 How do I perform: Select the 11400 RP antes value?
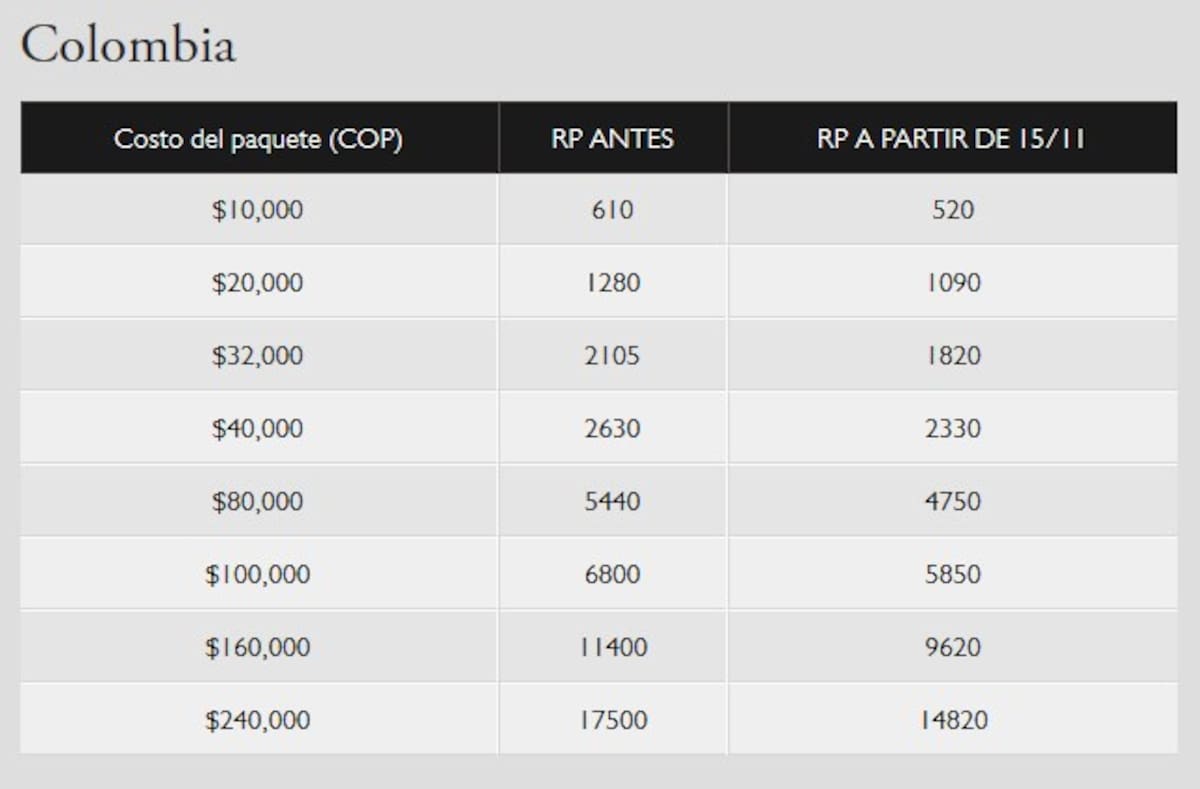(x=612, y=648)
